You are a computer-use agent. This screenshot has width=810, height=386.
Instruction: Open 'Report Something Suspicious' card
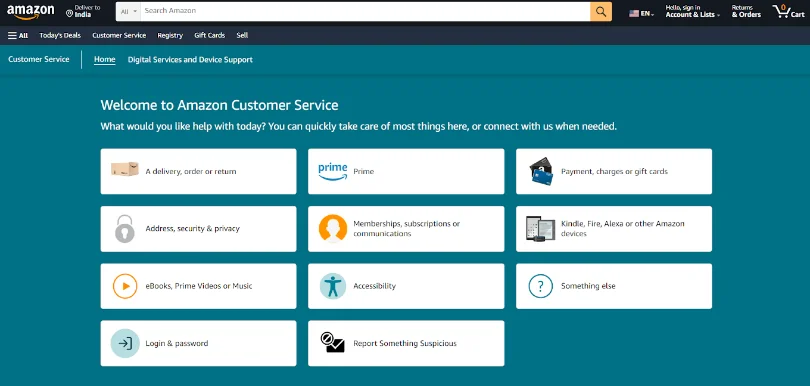pyautogui.click(x=406, y=343)
